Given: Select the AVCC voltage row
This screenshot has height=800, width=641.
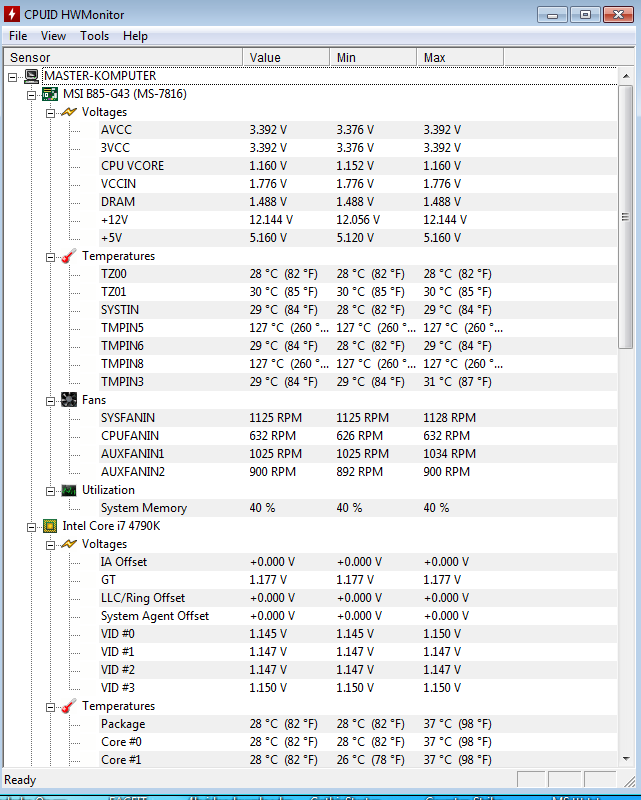Looking at the screenshot, I should pyautogui.click(x=358, y=130).
